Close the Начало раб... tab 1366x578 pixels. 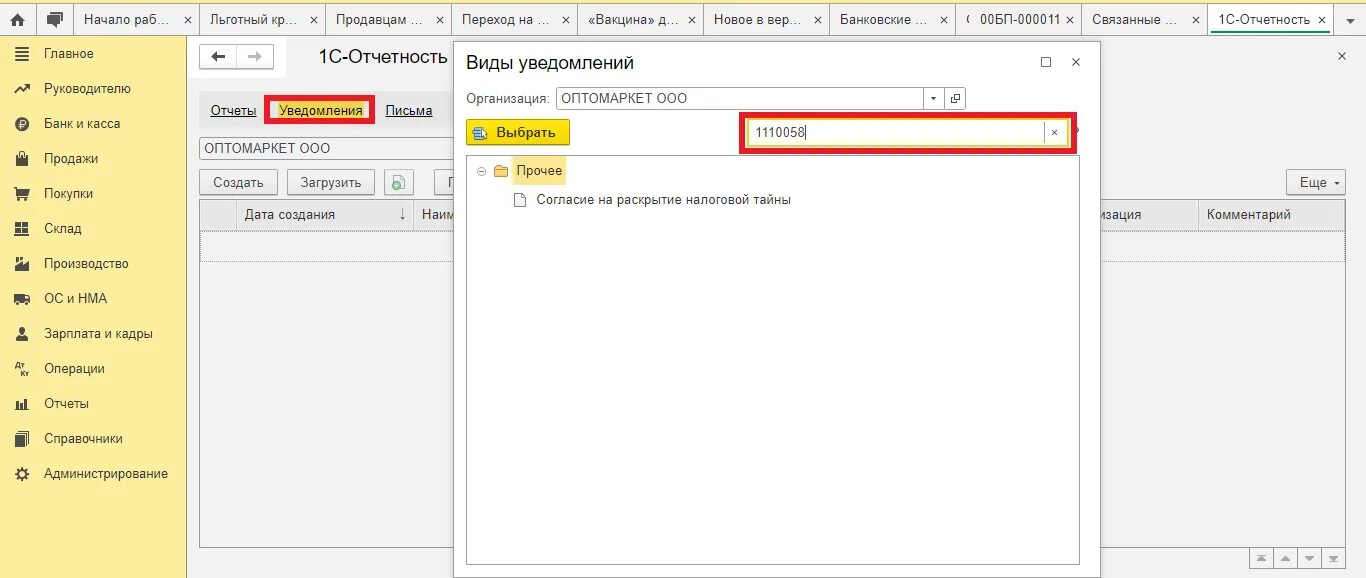pyautogui.click(x=187, y=20)
